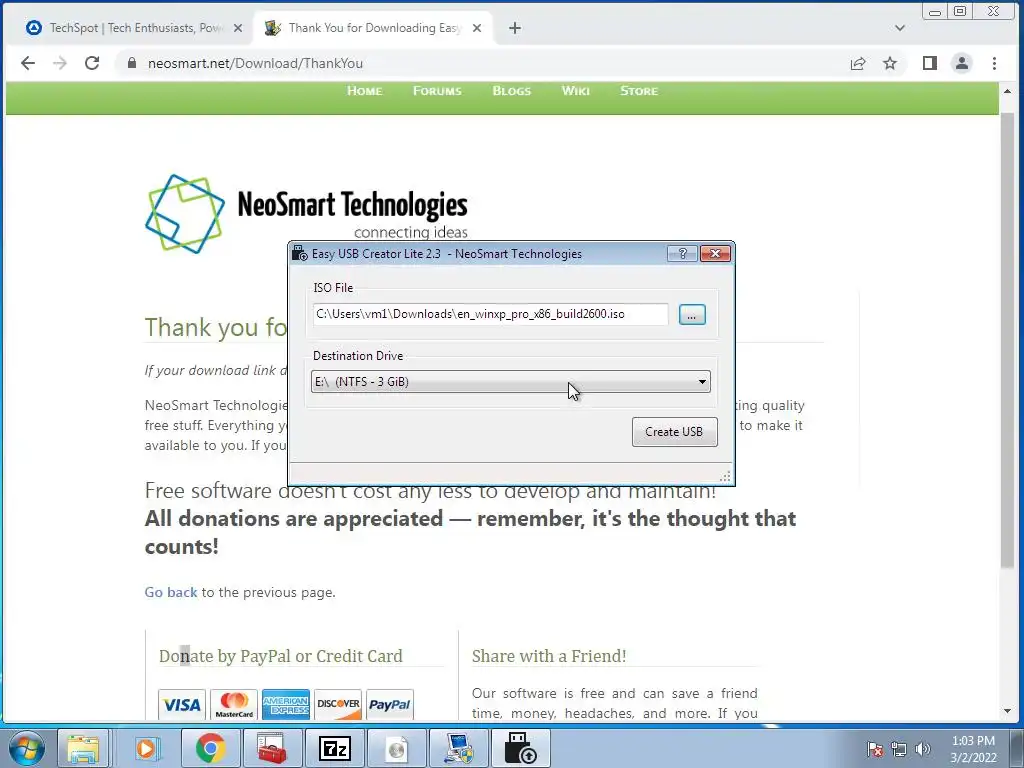Follow the Go back link
Screen dimensions: 1024x768
click(170, 592)
